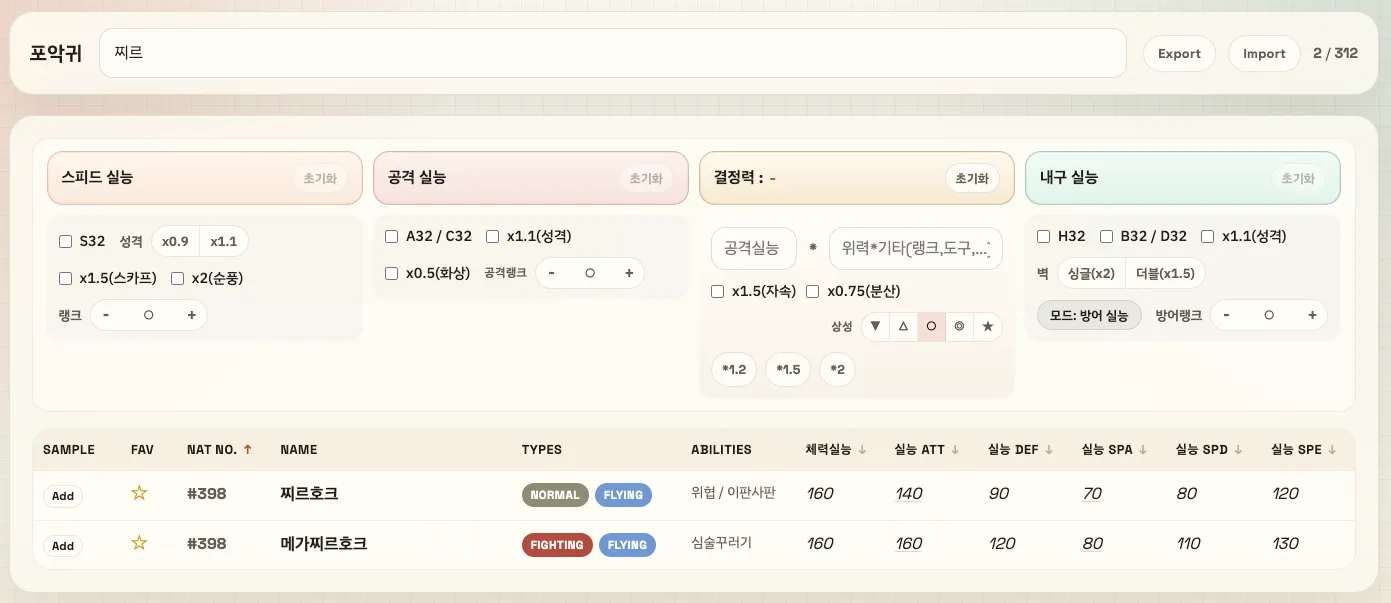Favorite 찌르호크 with its star icon
The image size is (1391, 603).
(139, 493)
